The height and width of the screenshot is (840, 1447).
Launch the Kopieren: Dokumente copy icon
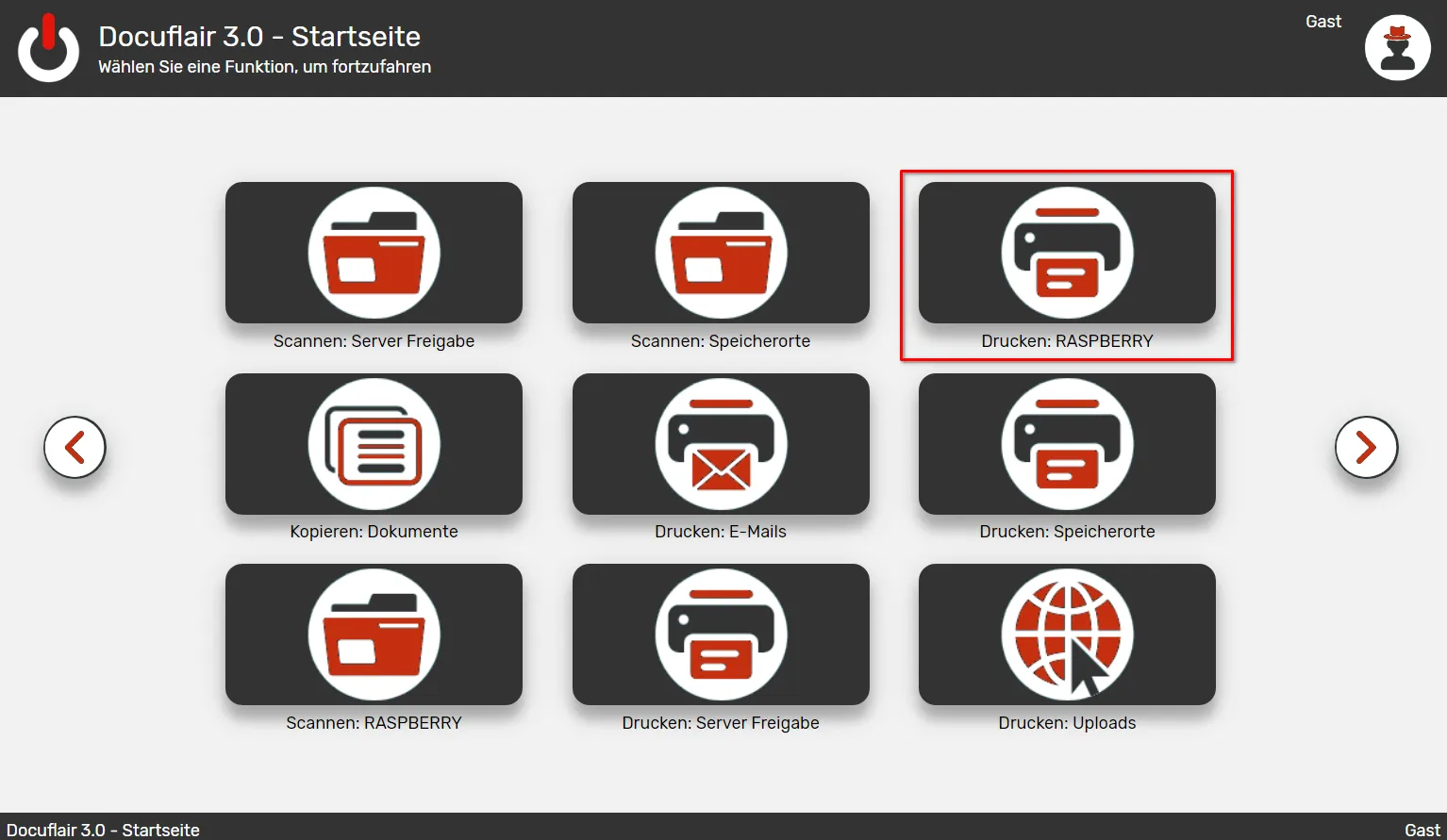click(374, 444)
